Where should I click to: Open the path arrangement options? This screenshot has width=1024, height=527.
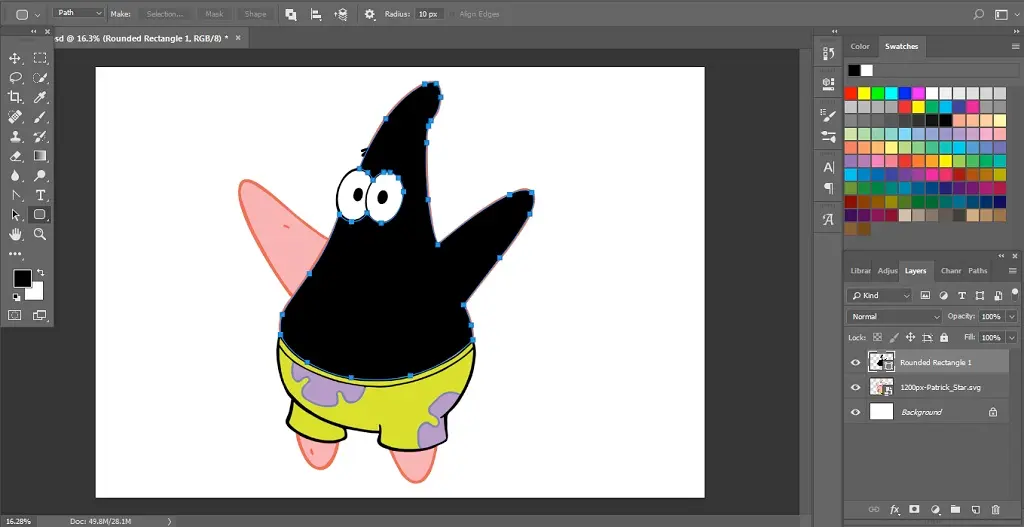point(340,14)
